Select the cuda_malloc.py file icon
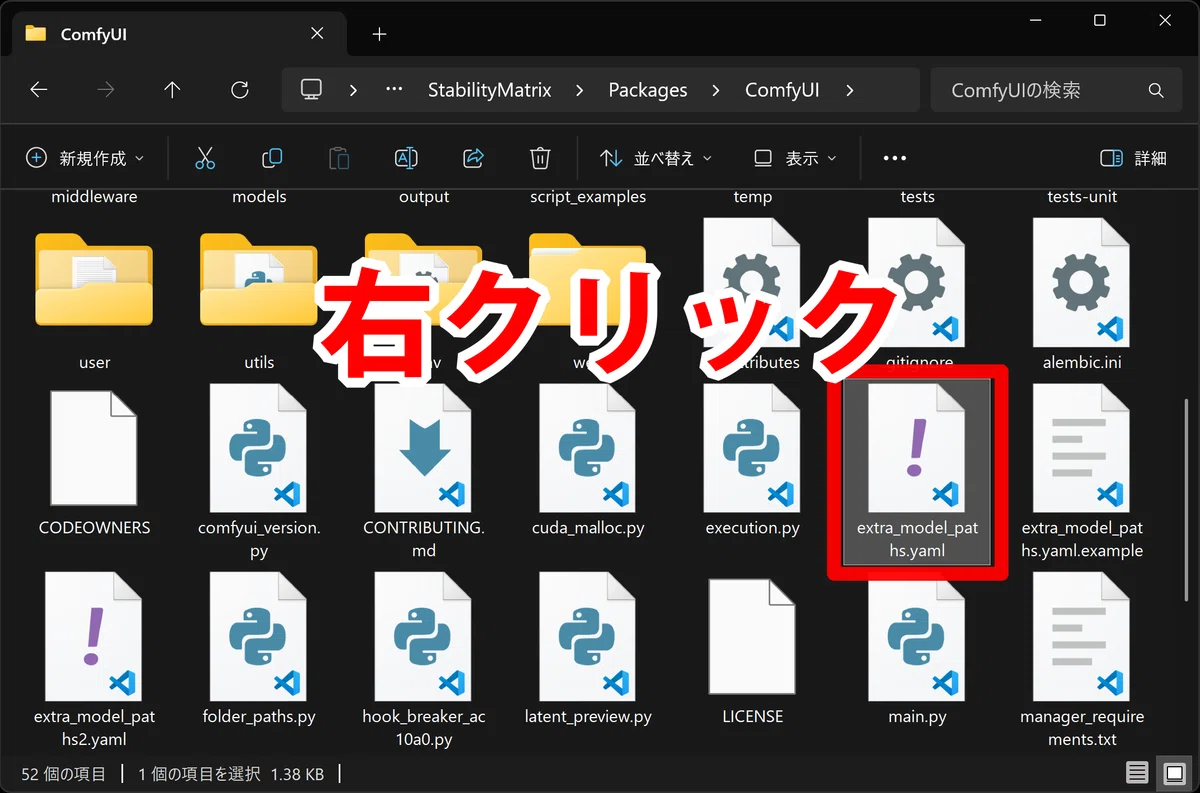The image size is (1200, 793). (588, 448)
